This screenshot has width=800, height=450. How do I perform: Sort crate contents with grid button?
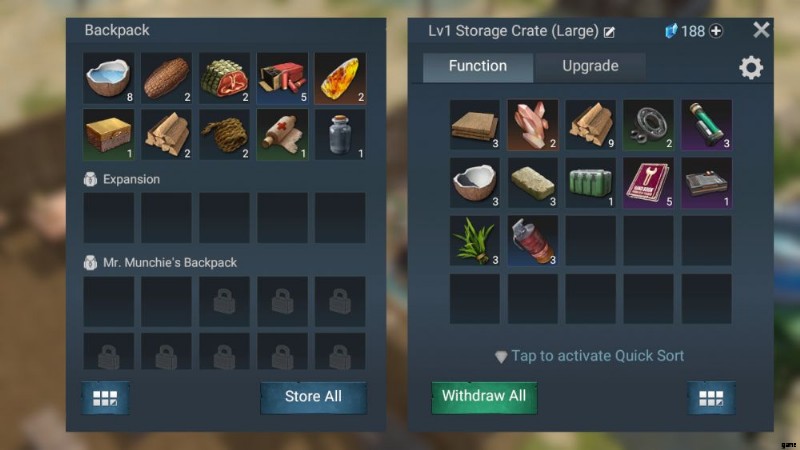(x=711, y=398)
